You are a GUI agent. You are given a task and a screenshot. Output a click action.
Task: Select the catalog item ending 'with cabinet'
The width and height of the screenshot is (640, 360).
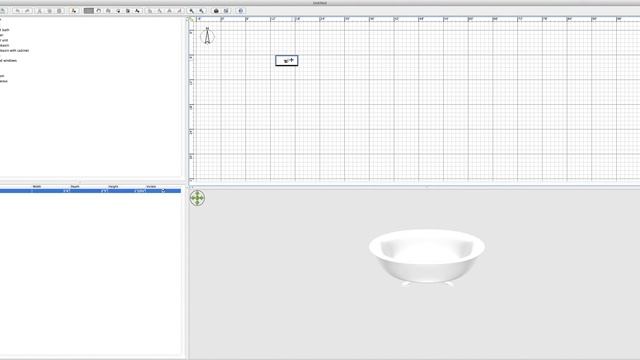coord(14,51)
